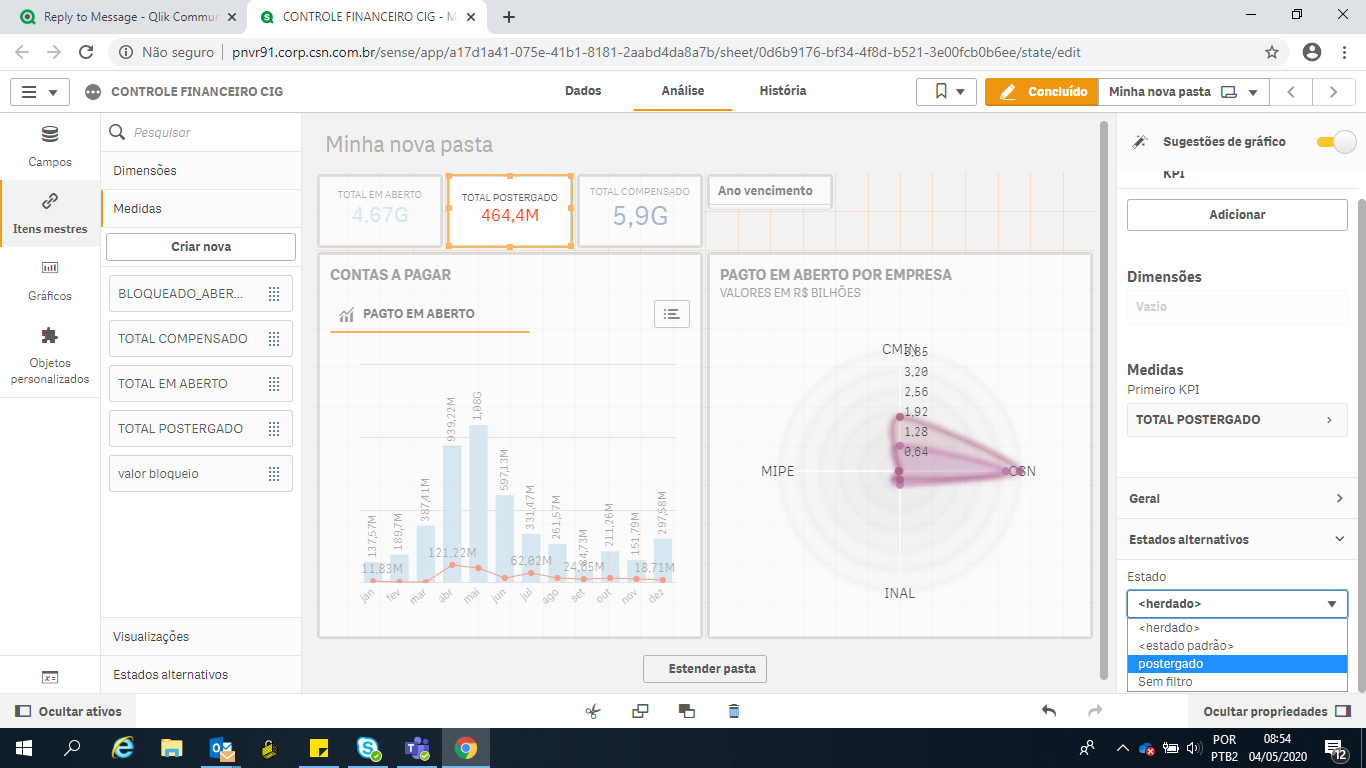
Task: Open alternative visualizations list on CONTAS A PAGAR chart
Action: pos(671,313)
